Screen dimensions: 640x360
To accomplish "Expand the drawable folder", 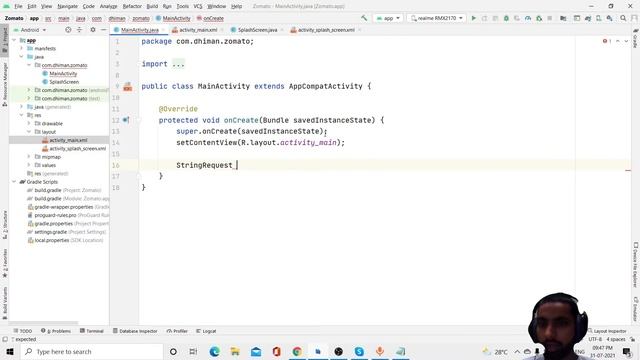I will [29, 123].
